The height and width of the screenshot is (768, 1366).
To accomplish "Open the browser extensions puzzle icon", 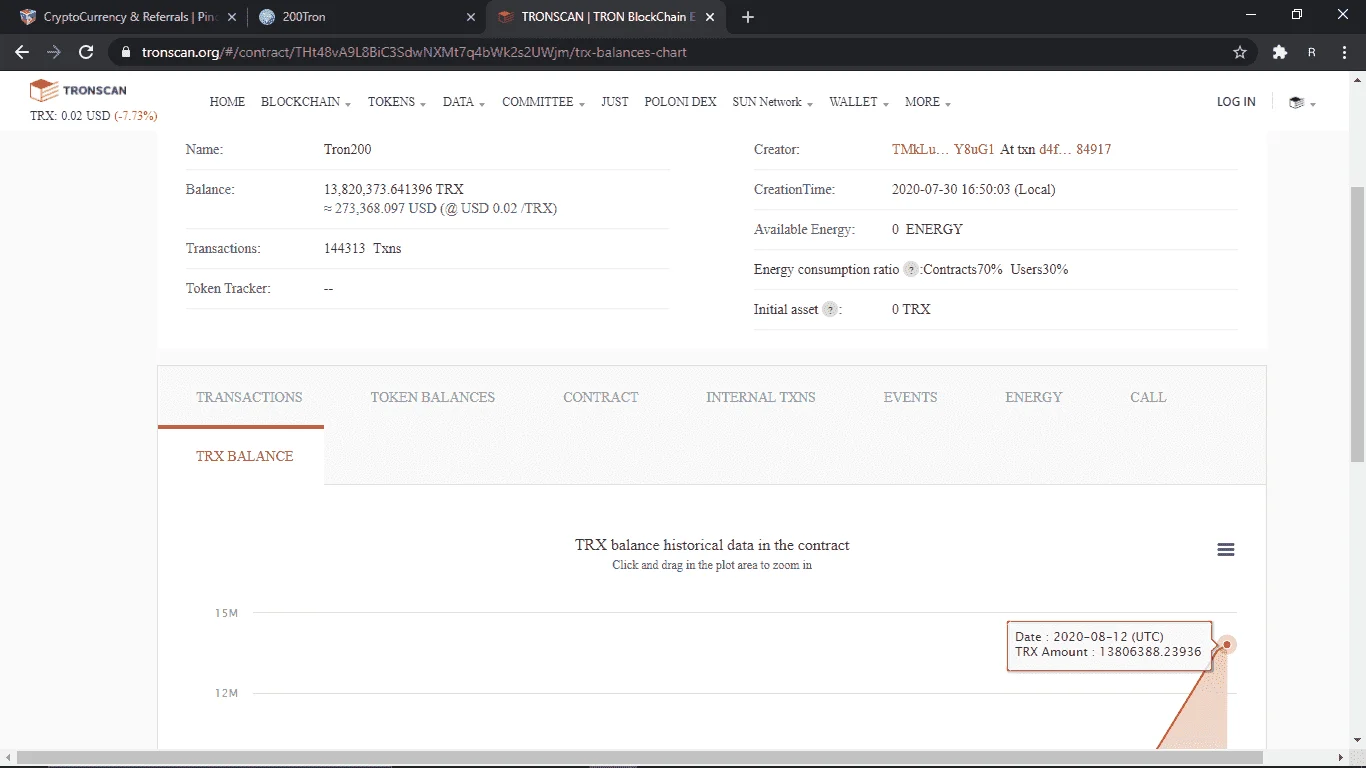I will pos(1279,52).
